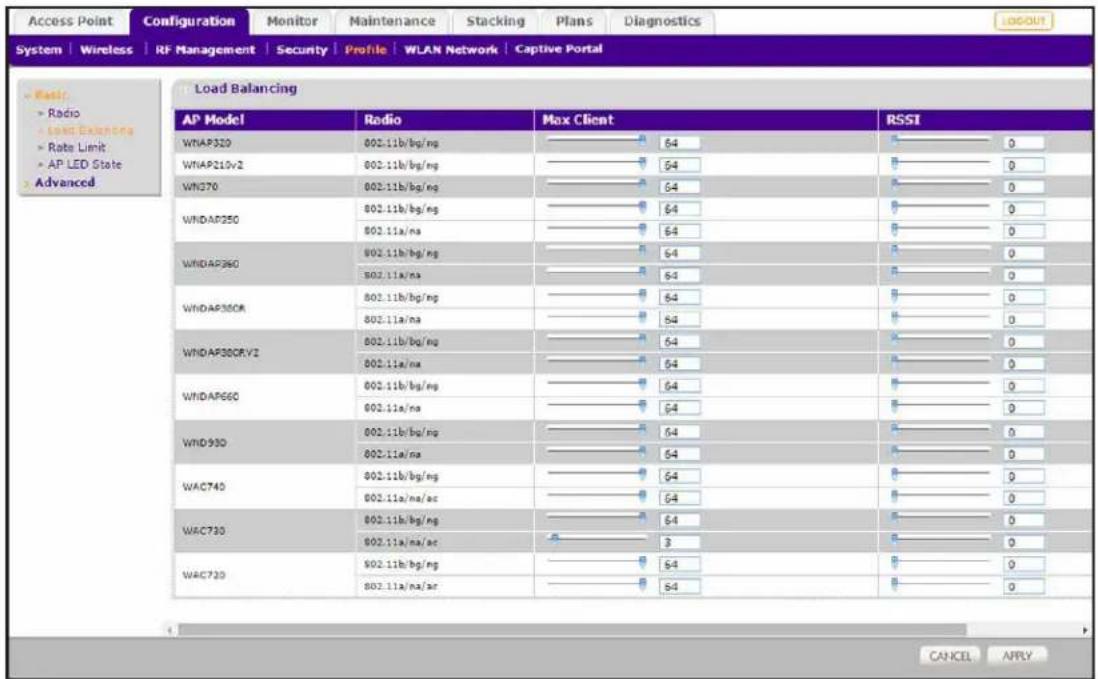Click the WNDAP380R model cell
The height and width of the screenshot is (679, 1098).
tap(265, 308)
